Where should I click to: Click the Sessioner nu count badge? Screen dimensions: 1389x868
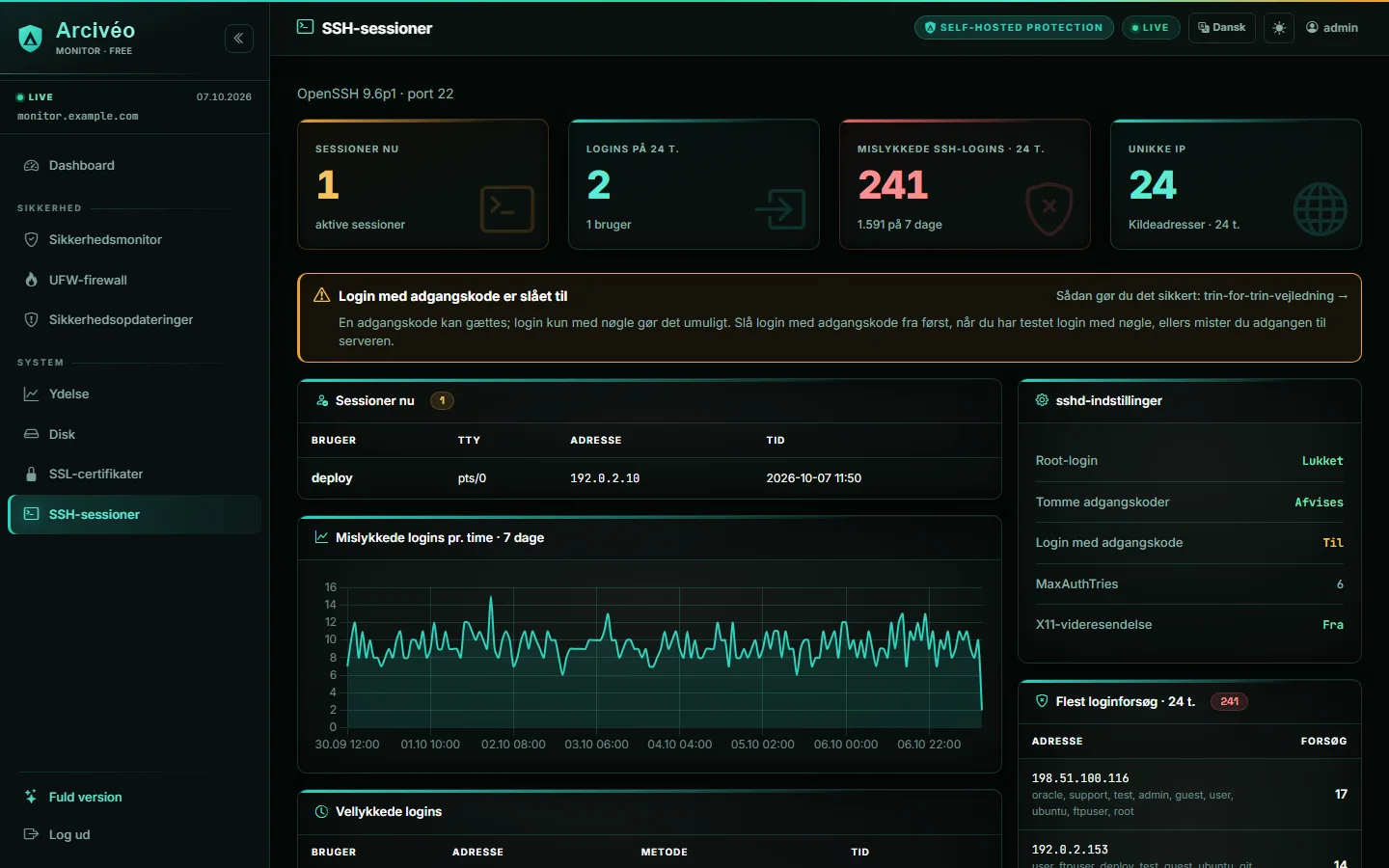442,400
